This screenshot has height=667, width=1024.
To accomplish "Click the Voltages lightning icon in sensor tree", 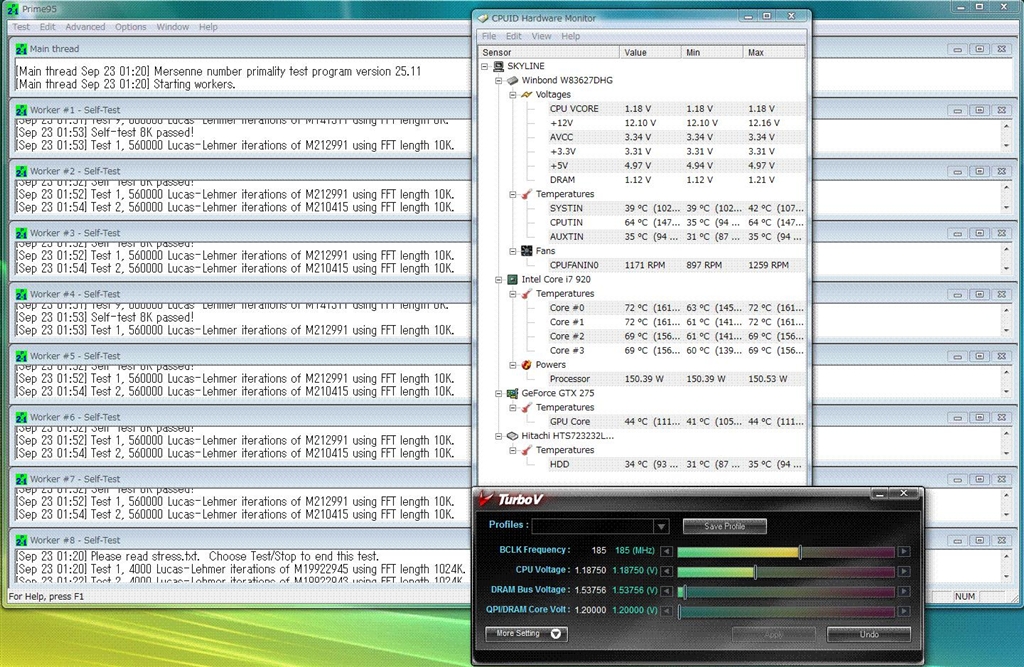I will [526, 95].
